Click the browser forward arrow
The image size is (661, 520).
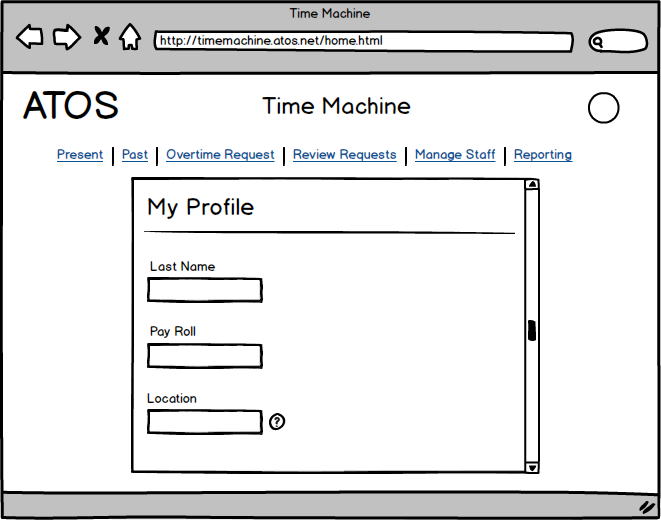pos(66,38)
